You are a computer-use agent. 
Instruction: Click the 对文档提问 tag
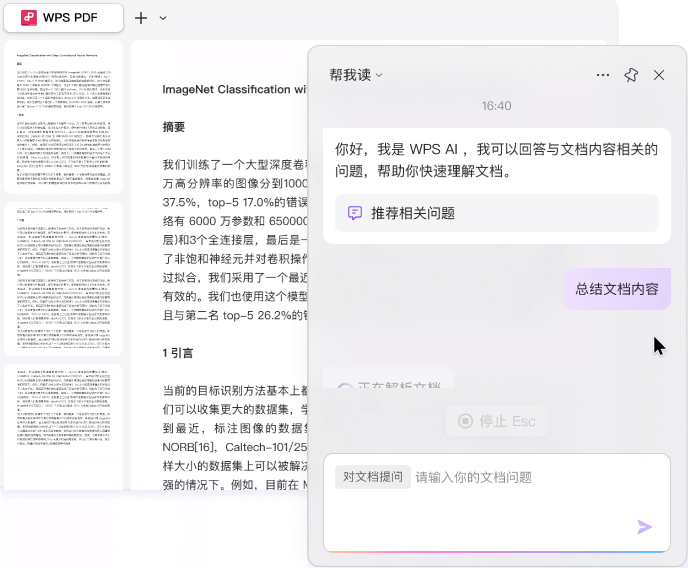click(373, 477)
